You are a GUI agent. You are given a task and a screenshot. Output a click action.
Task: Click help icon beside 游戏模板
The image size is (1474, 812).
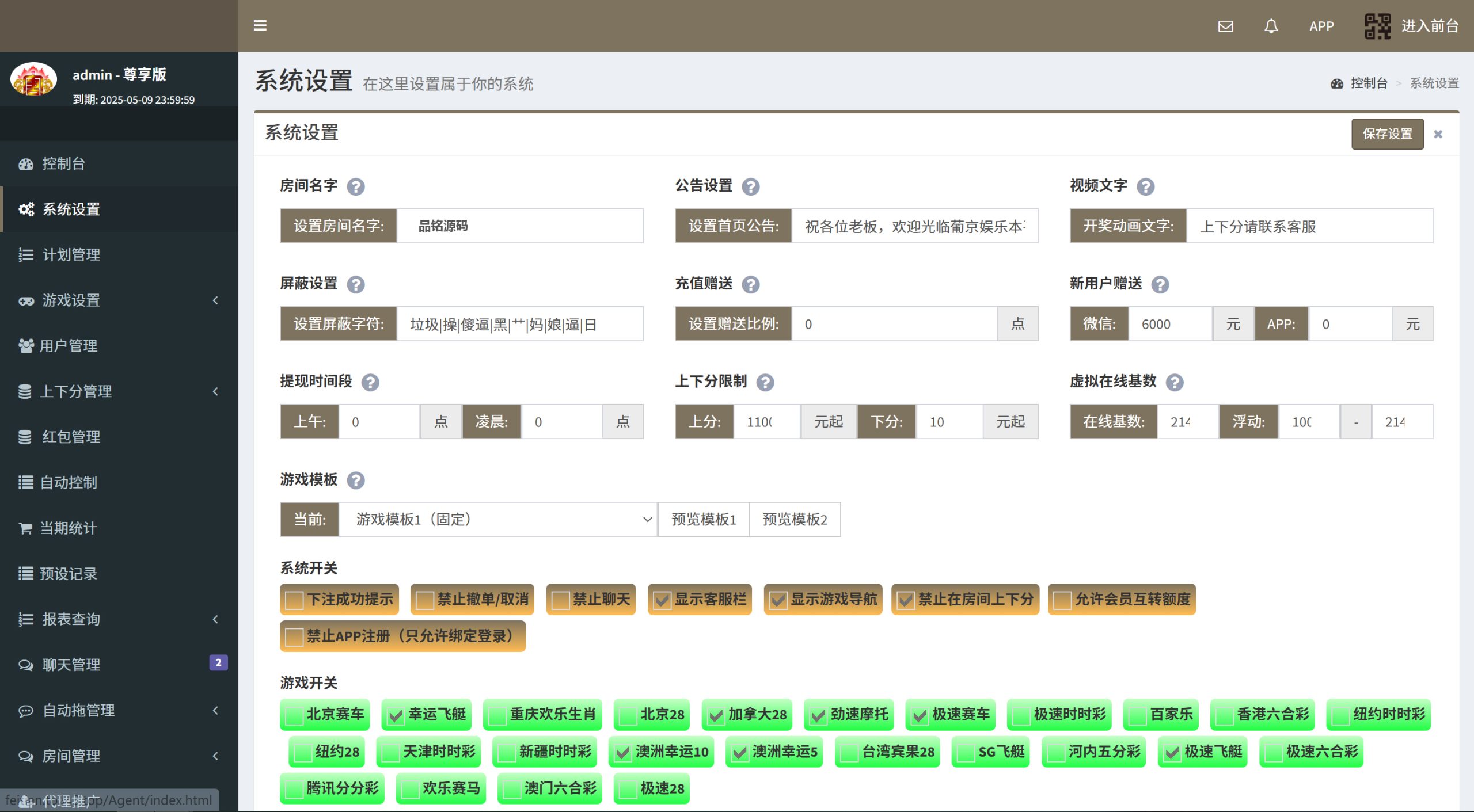coord(356,480)
